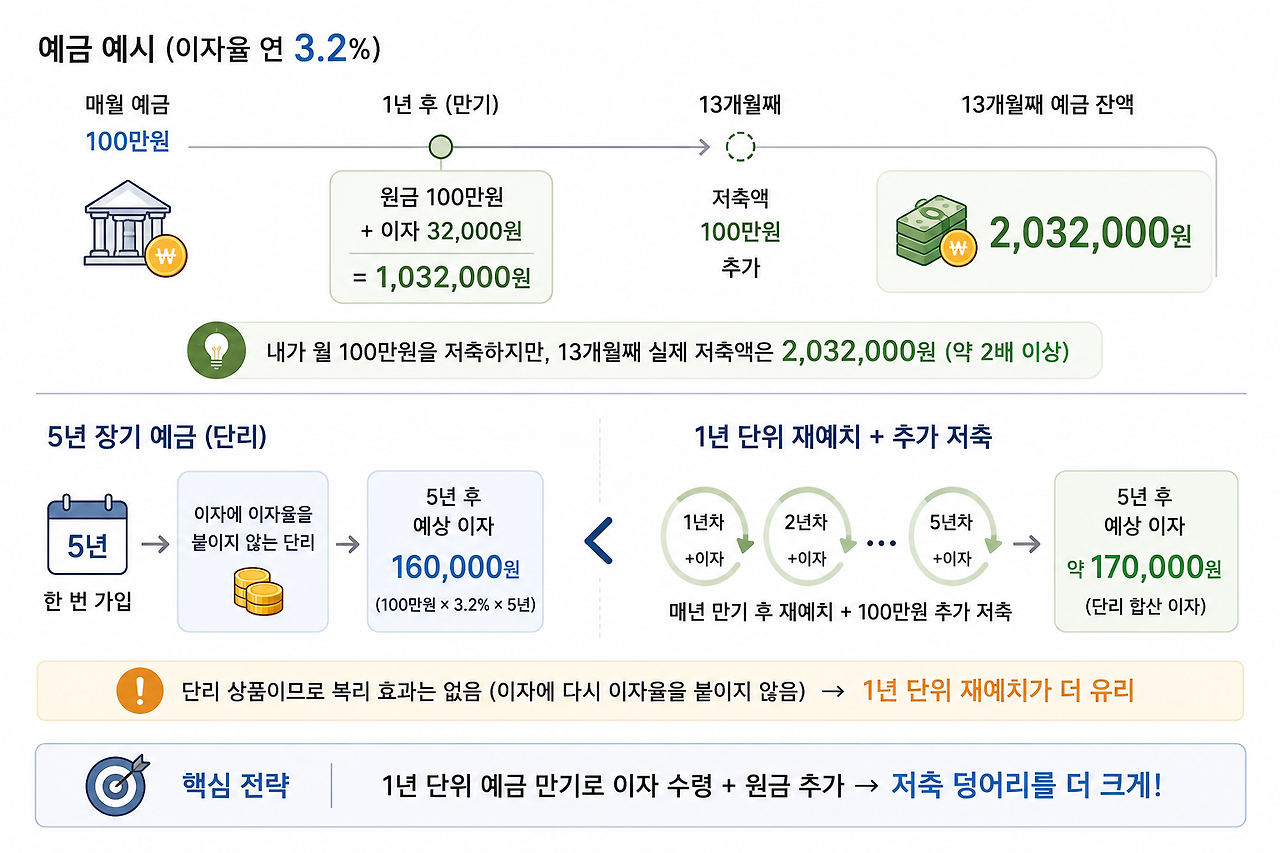Click the 160,000원 expected interest box
The image size is (1280, 853).
tap(455, 551)
